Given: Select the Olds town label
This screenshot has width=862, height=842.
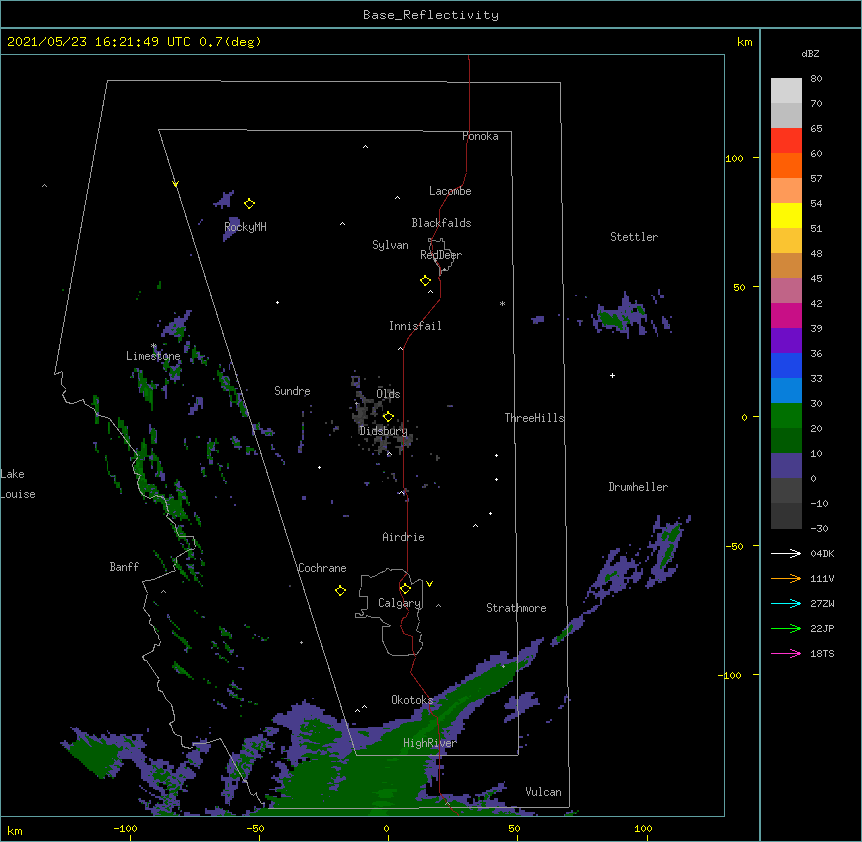Looking at the screenshot, I should pyautogui.click(x=388, y=394).
